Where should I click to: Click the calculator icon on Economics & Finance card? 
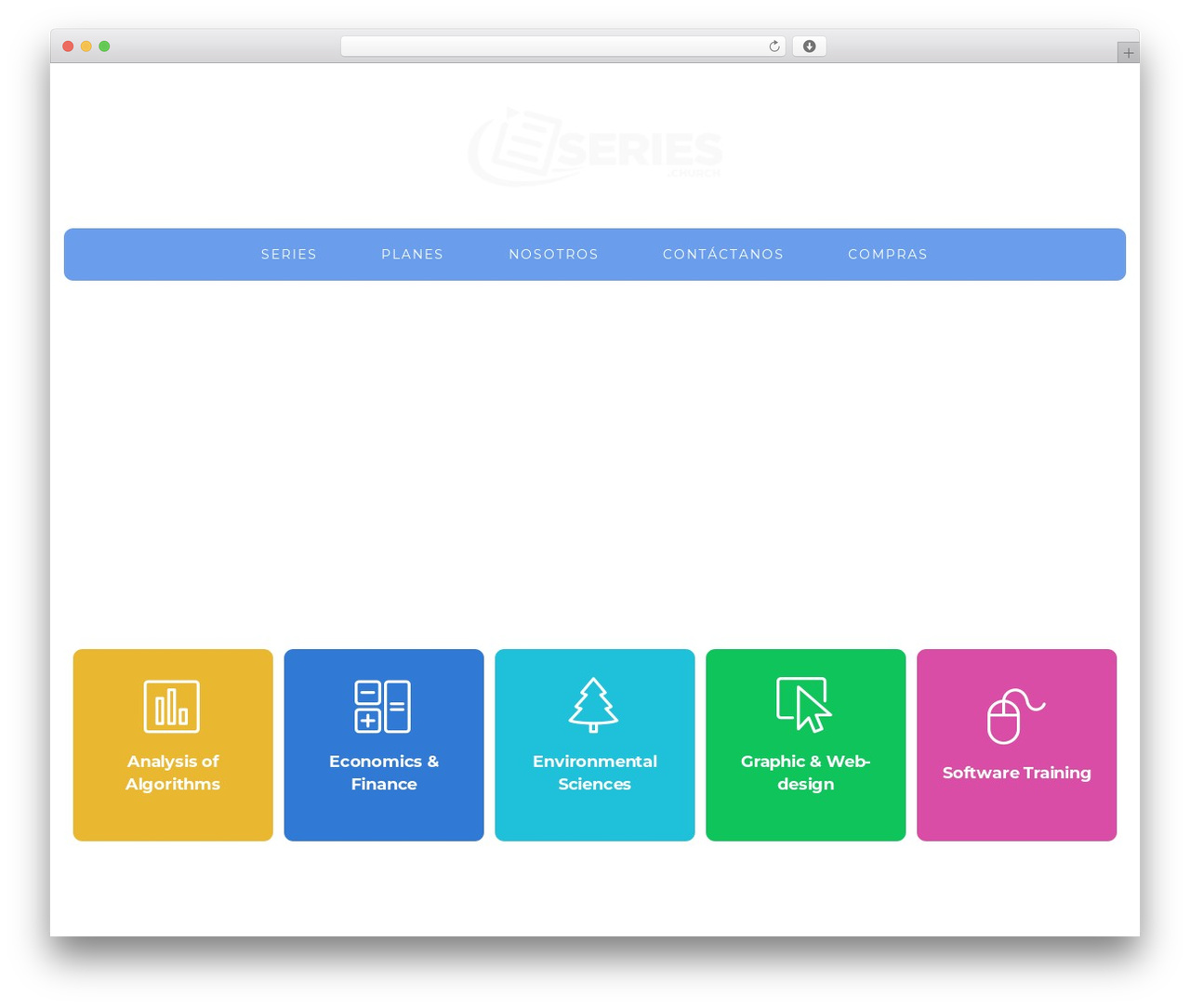(383, 707)
